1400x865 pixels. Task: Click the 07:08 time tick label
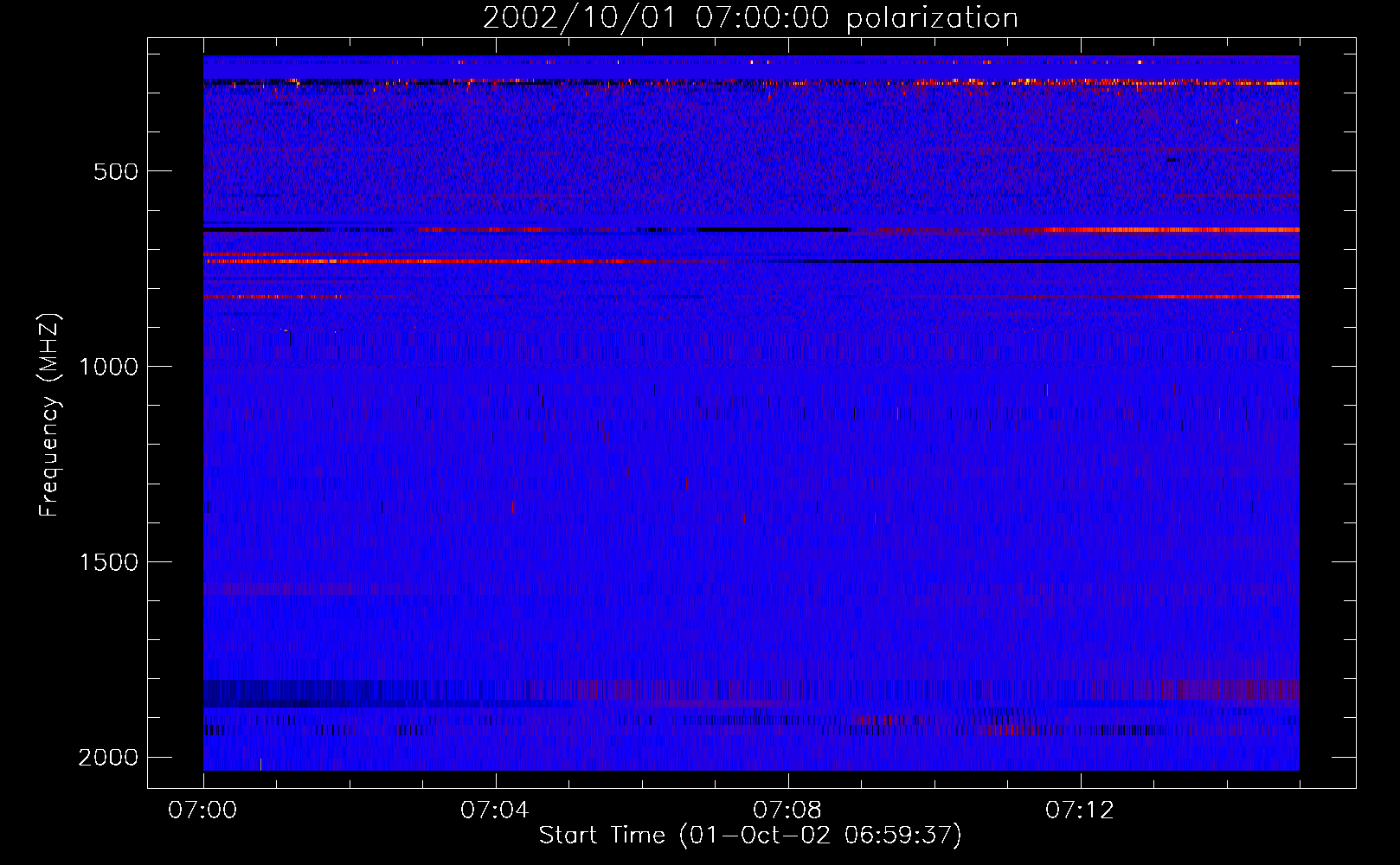pyautogui.click(x=787, y=811)
